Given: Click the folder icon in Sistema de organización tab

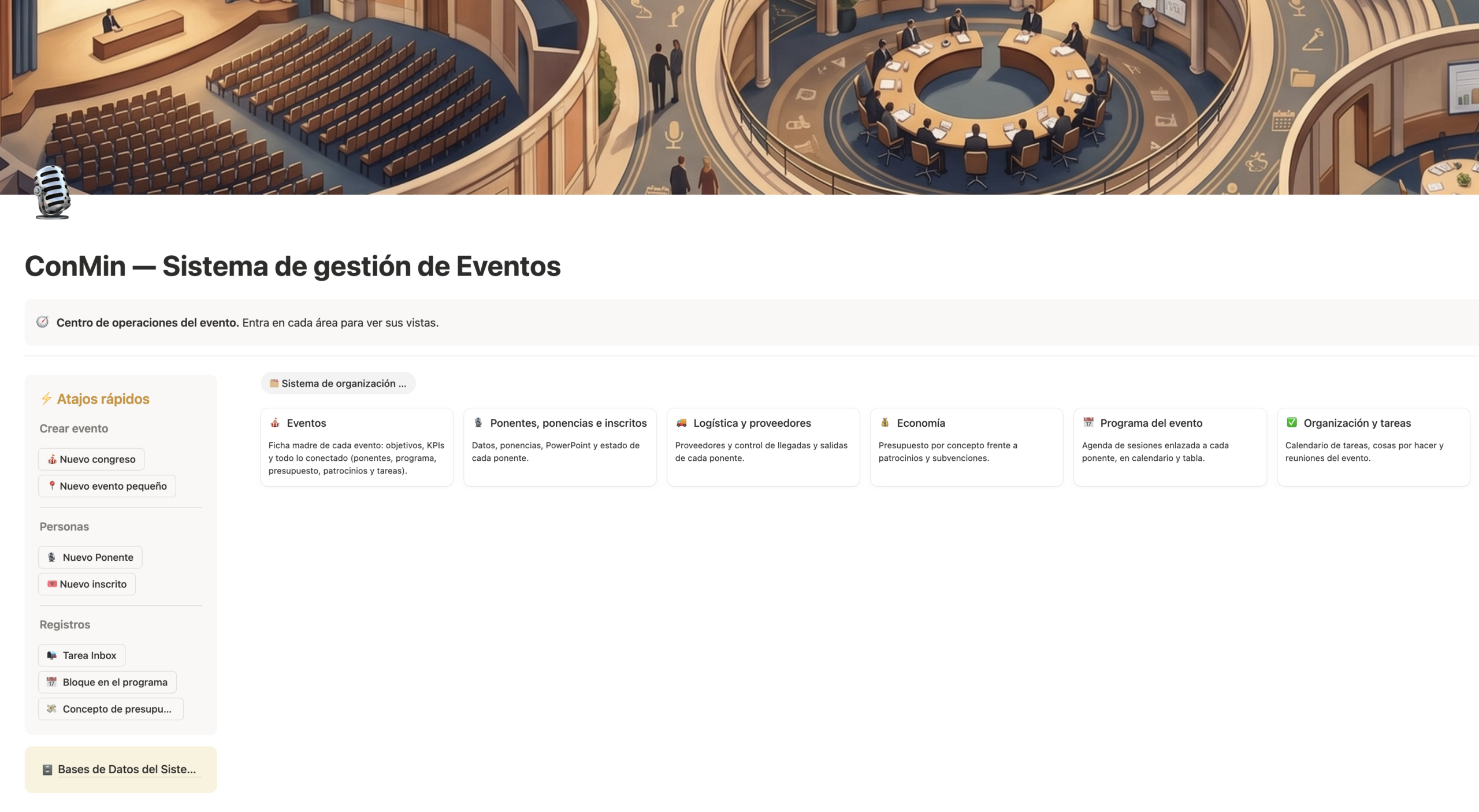Looking at the screenshot, I should [x=274, y=383].
